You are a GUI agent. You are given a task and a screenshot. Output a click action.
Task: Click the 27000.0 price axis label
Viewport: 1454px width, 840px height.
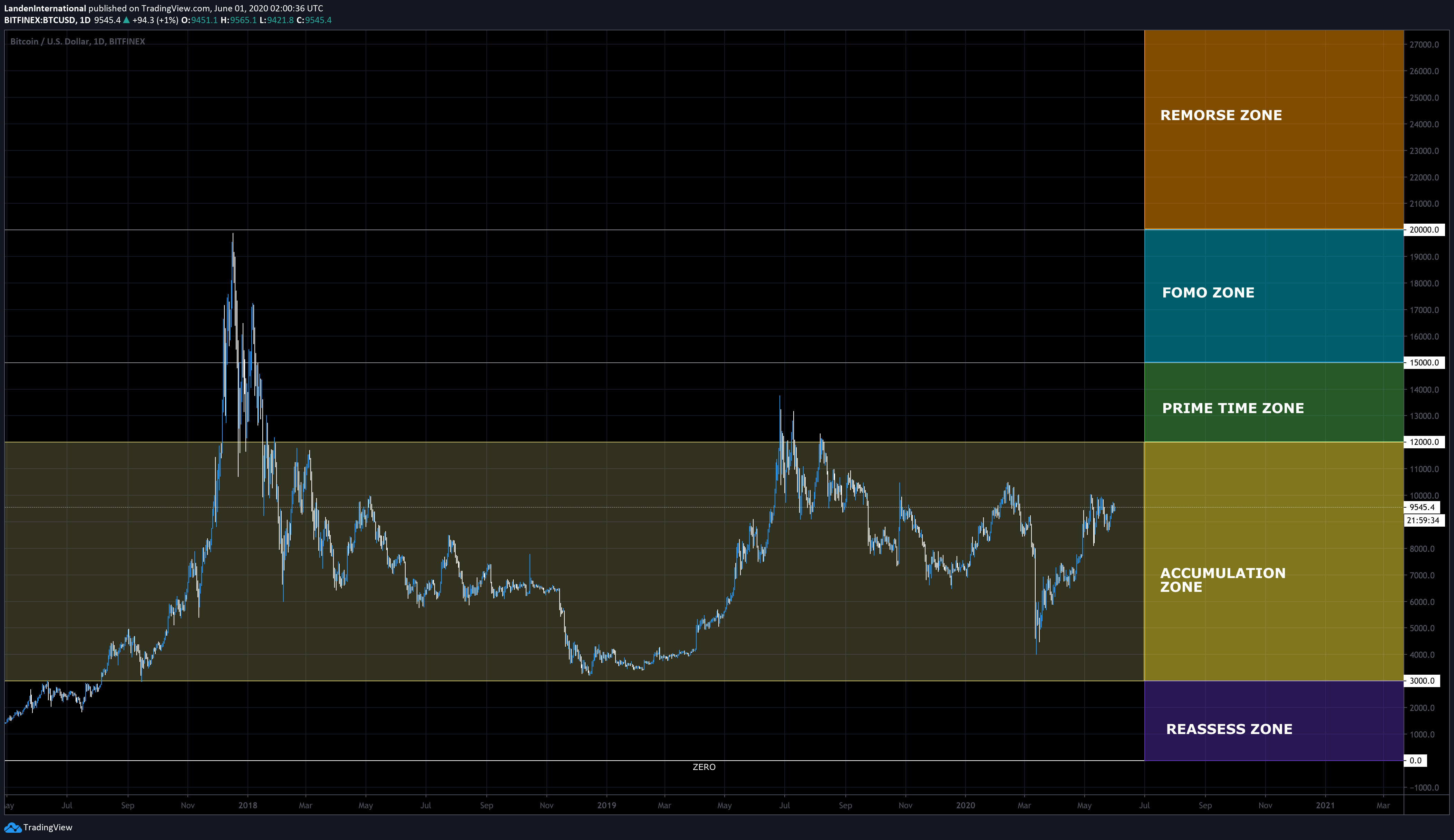(x=1424, y=45)
